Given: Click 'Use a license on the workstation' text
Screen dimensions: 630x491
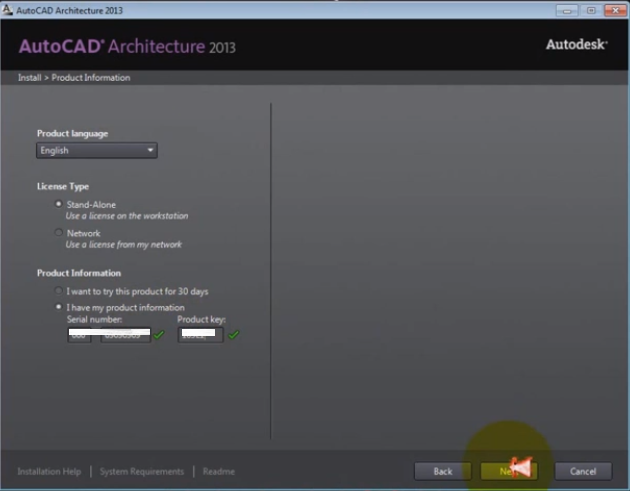Looking at the screenshot, I should click(x=127, y=216).
